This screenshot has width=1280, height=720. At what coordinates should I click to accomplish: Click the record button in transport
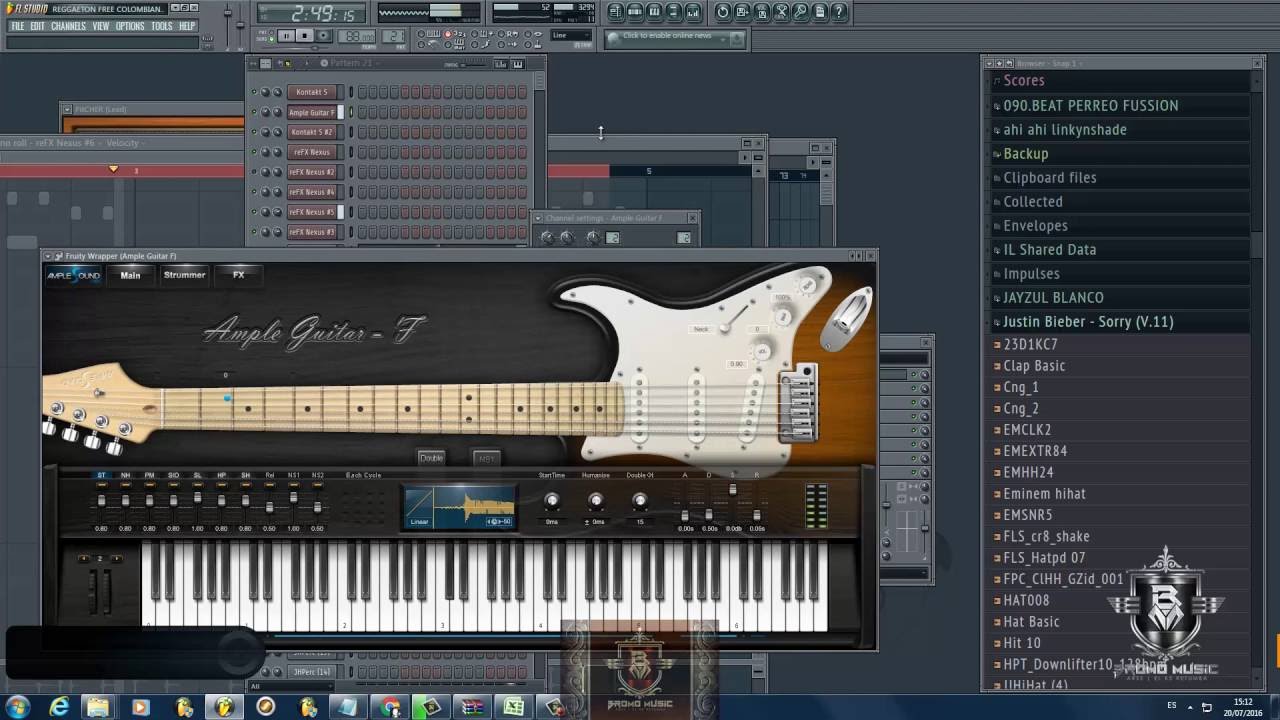(x=323, y=36)
